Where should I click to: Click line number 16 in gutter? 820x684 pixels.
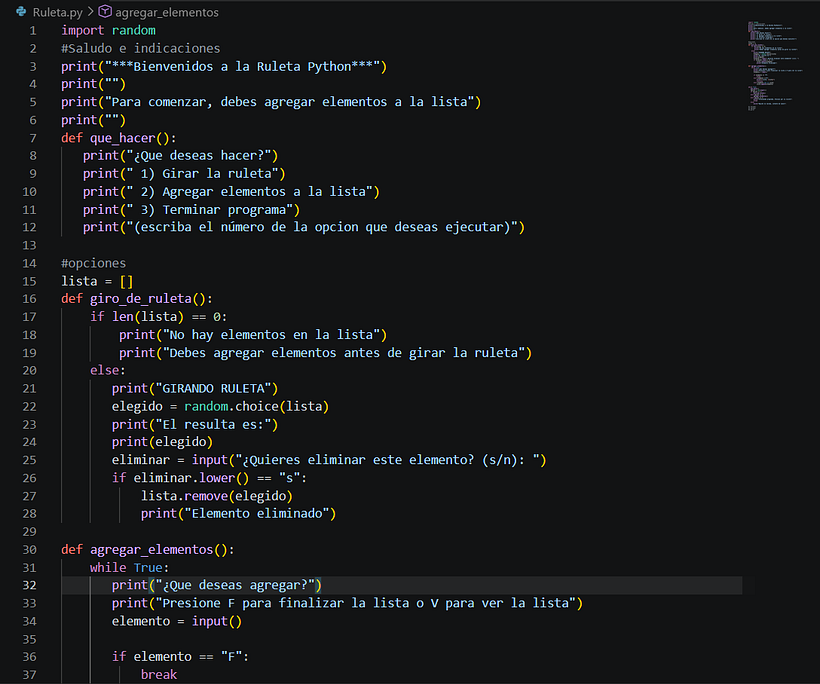coord(29,299)
